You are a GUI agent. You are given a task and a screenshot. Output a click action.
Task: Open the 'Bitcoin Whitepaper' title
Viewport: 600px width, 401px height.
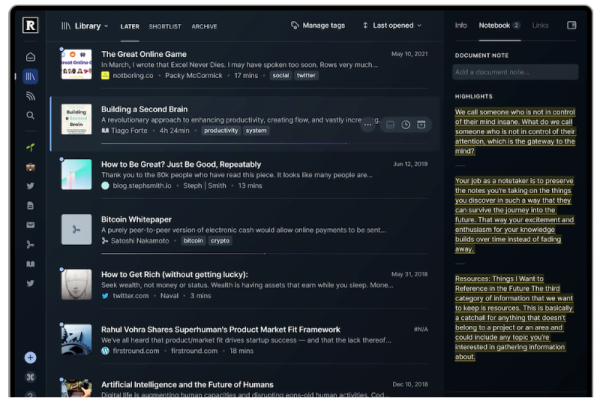136,219
